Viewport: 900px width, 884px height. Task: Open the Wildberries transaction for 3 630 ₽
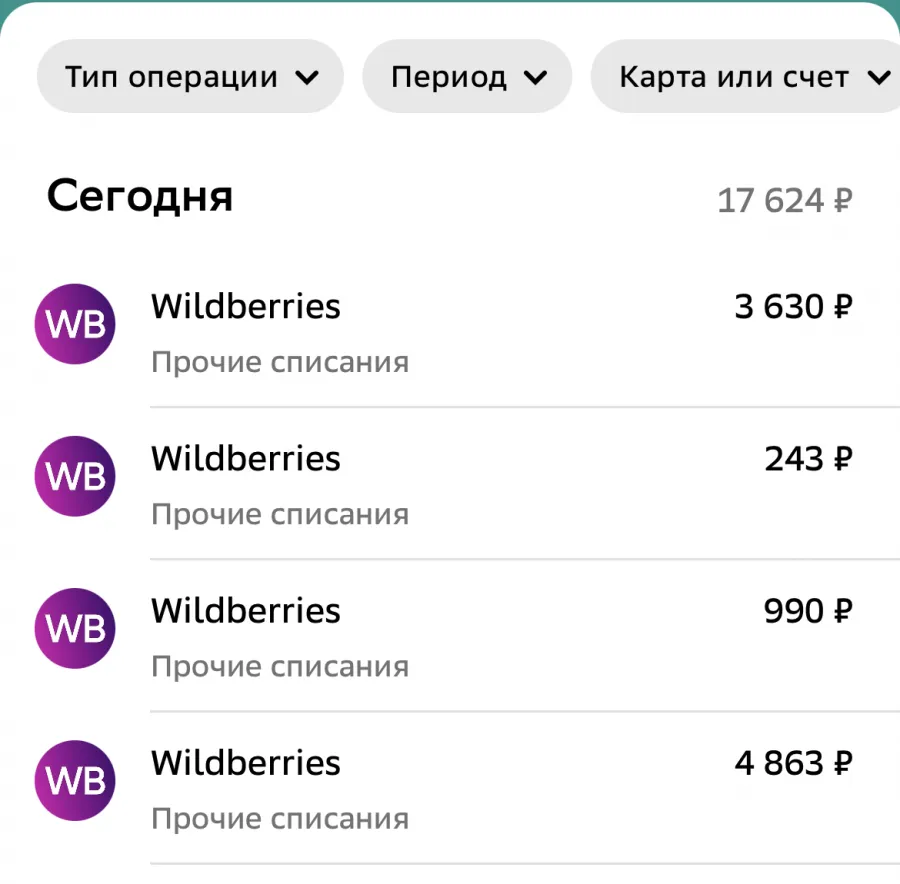(450, 331)
